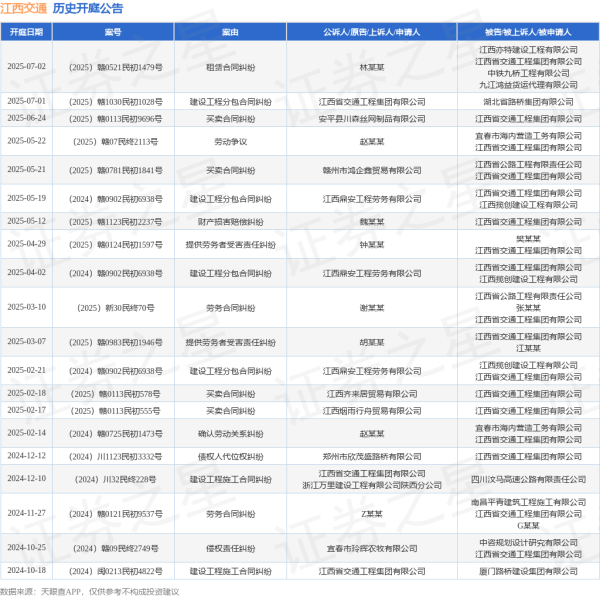
Task: Click date 2025-05-19
Action: coord(26,198)
